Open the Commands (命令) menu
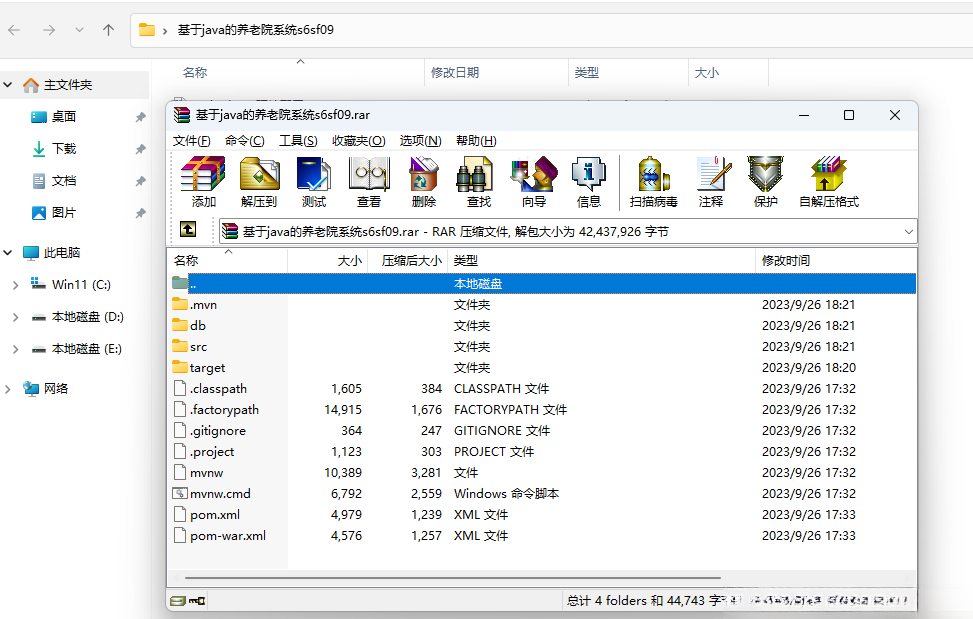973x619 pixels. coord(244,141)
